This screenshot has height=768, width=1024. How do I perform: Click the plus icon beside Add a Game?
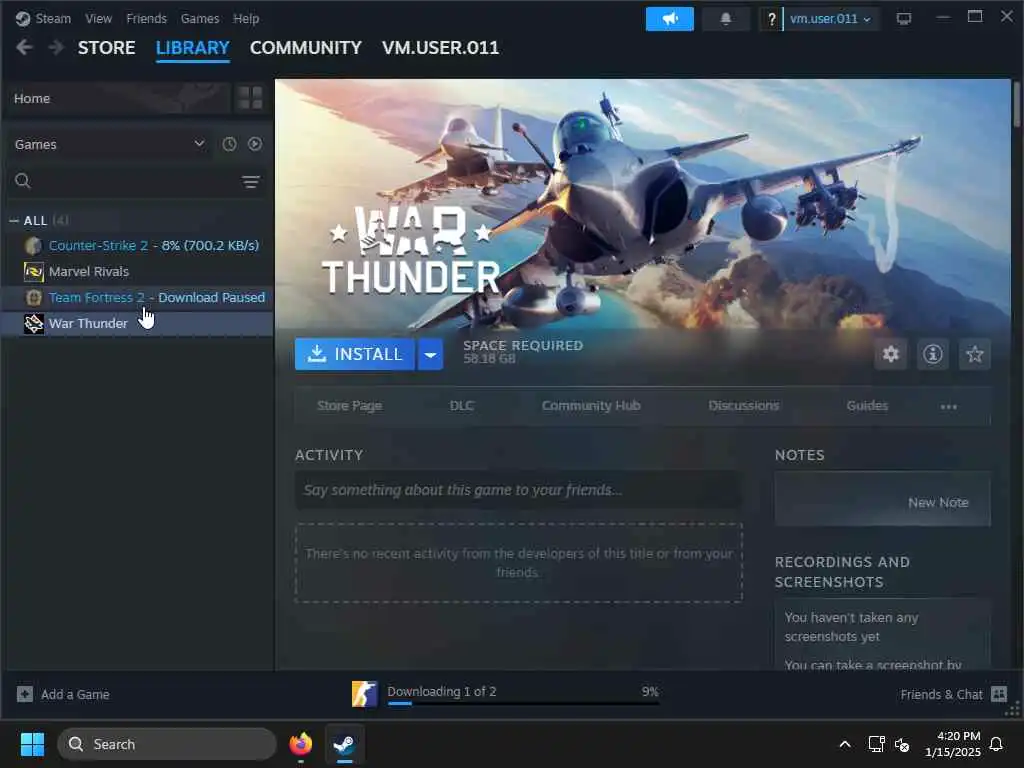pyautogui.click(x=25, y=694)
